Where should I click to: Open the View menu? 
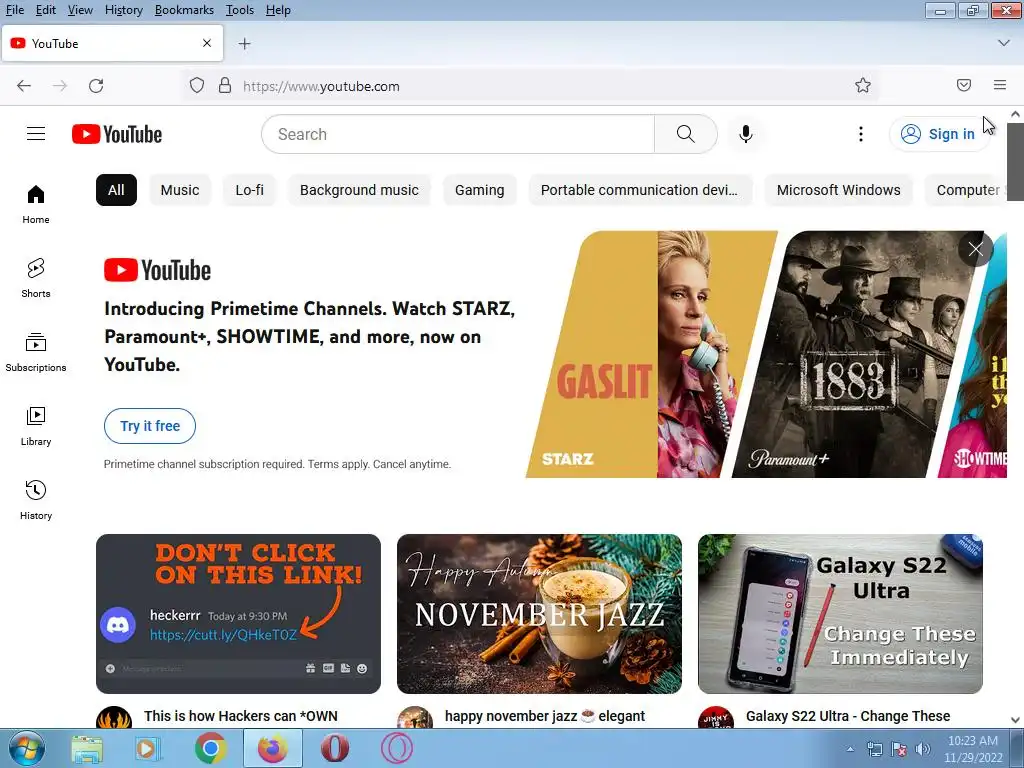click(x=80, y=10)
